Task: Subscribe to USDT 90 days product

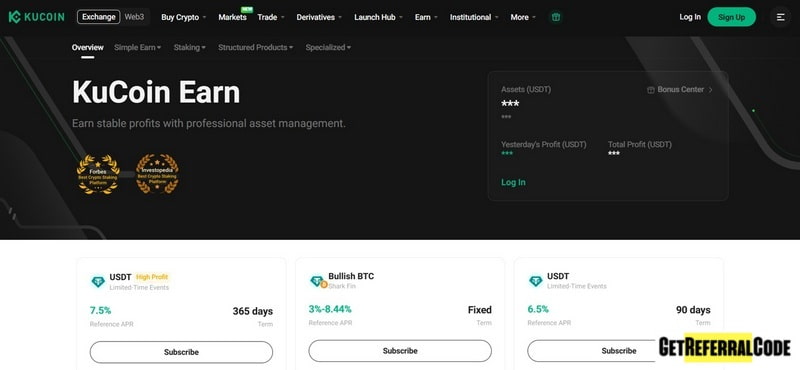Action: point(618,351)
